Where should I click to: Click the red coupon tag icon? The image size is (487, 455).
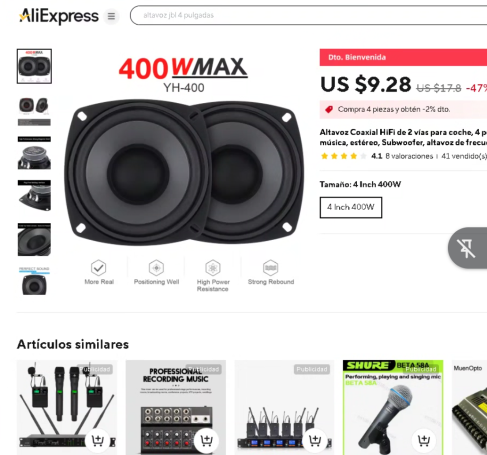coord(329,109)
